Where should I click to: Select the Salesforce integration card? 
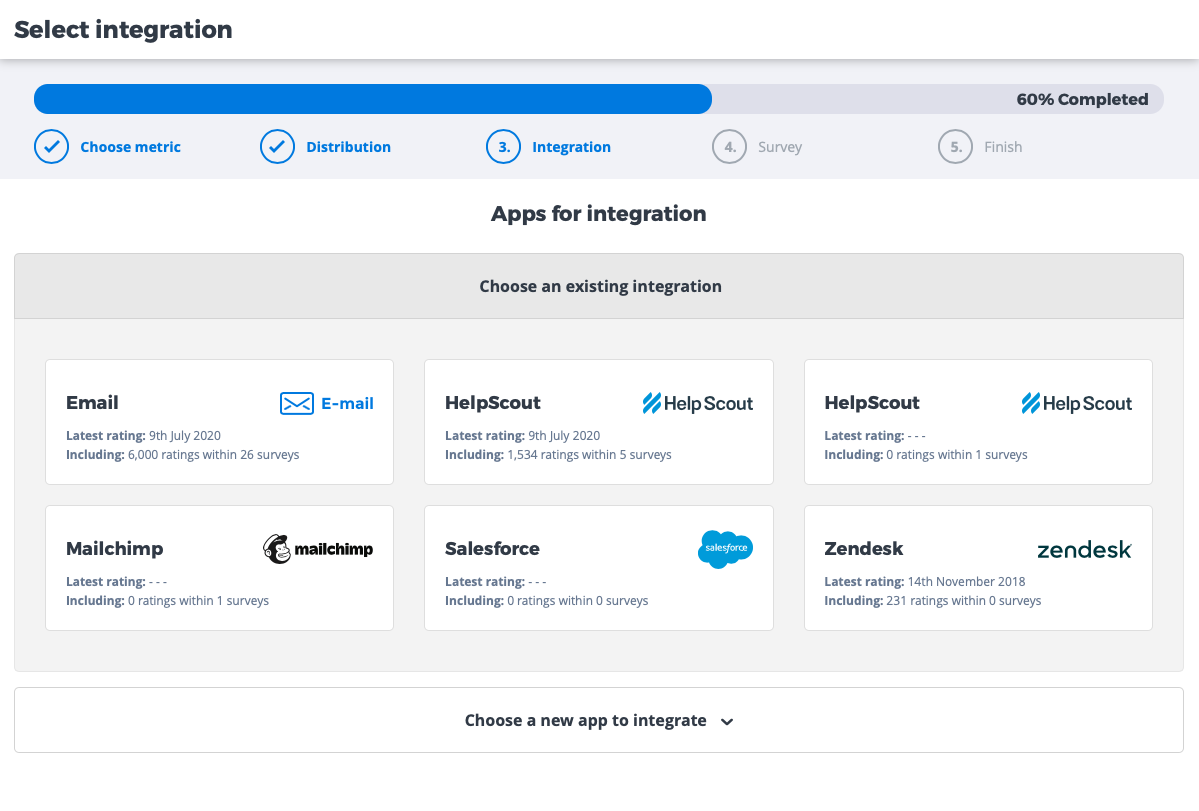pos(599,568)
